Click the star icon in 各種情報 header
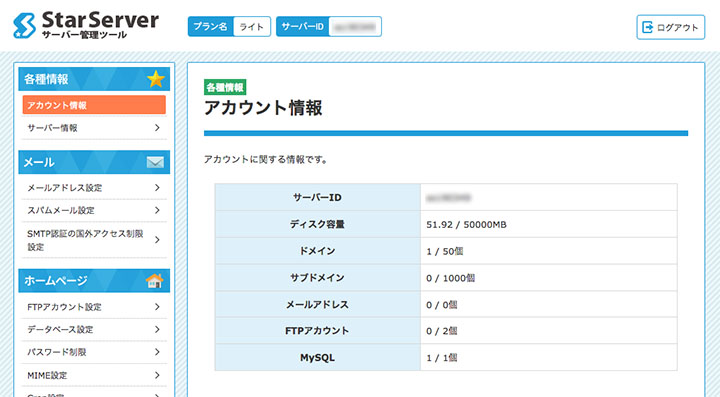 point(156,79)
